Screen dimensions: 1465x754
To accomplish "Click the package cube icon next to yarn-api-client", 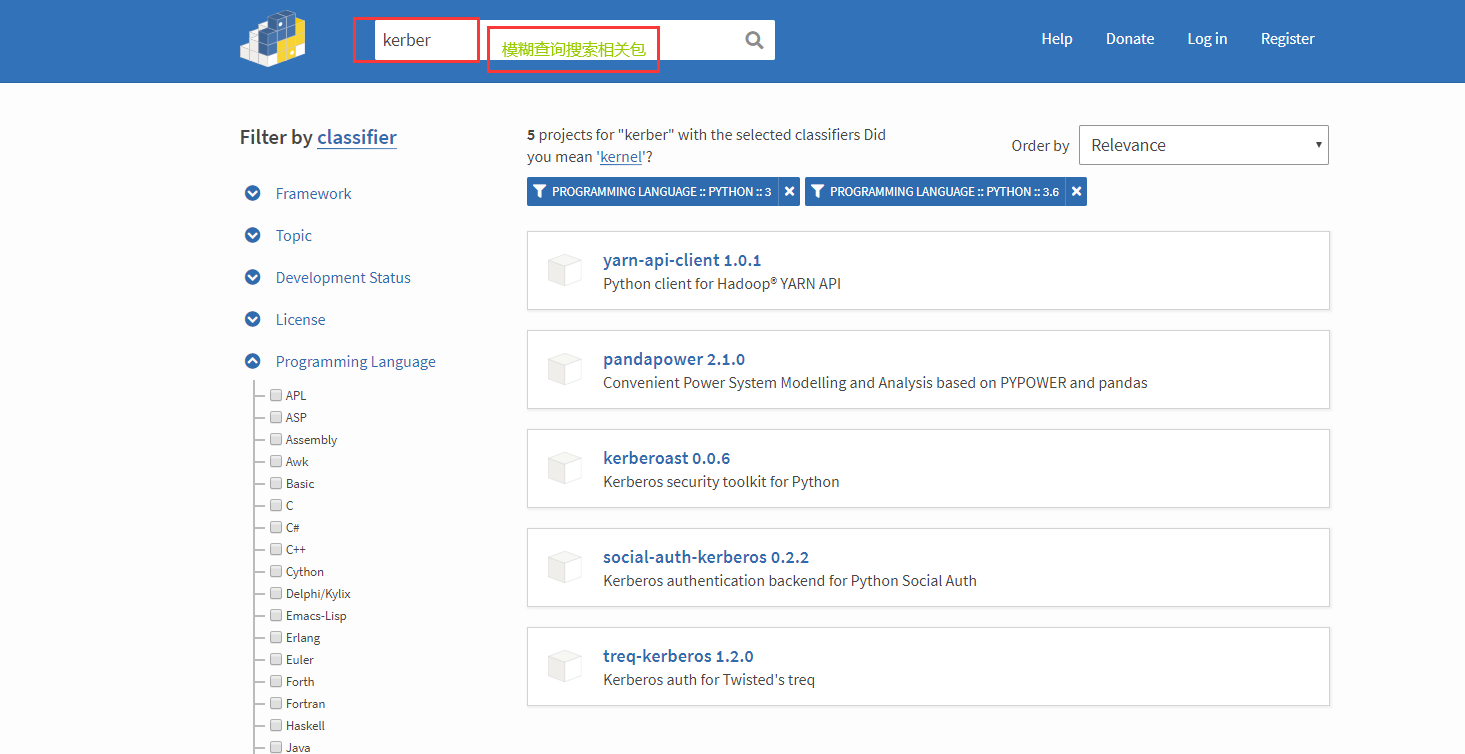I will (x=565, y=270).
